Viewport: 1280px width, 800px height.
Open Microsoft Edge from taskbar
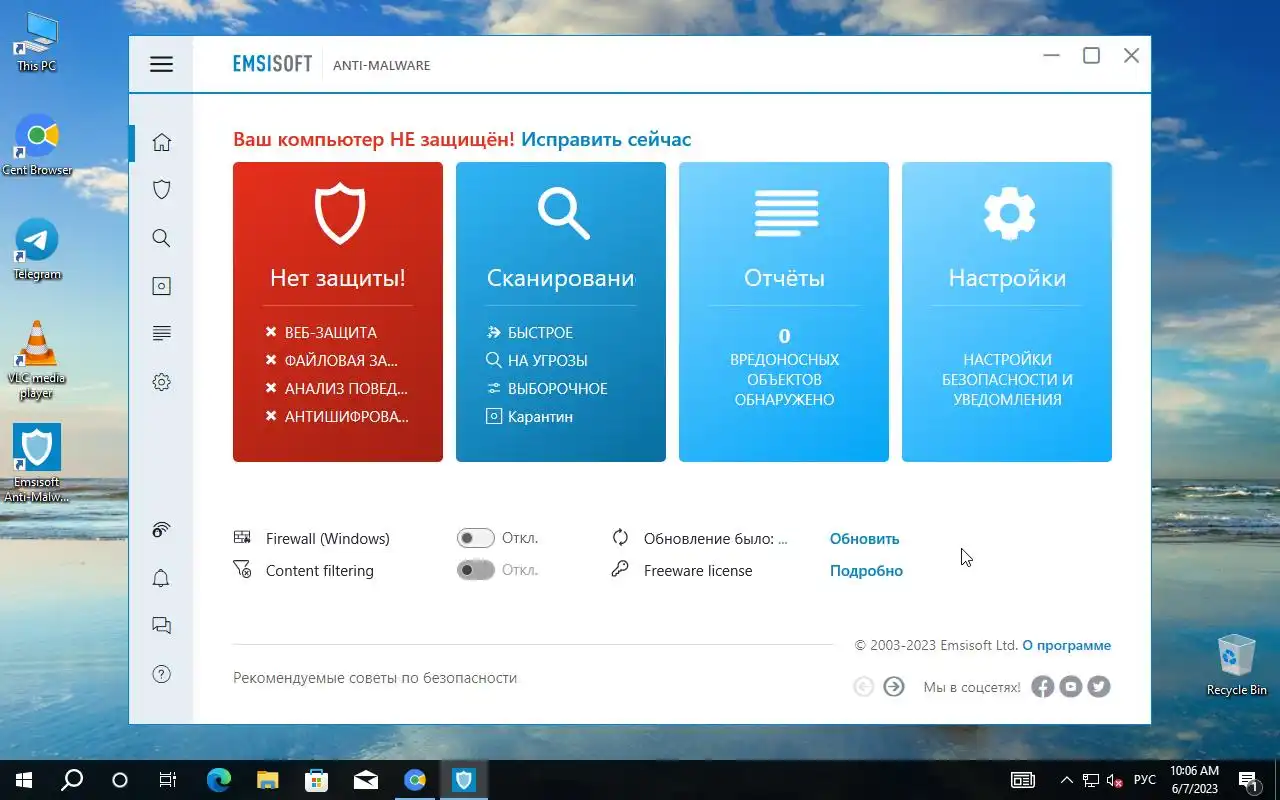tap(218, 780)
